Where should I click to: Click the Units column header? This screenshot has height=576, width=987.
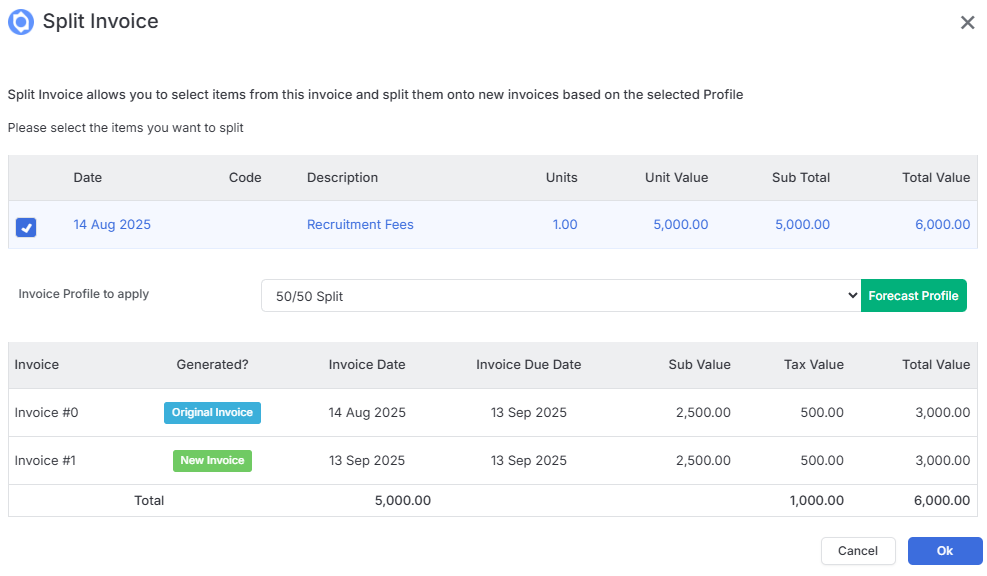(x=561, y=178)
